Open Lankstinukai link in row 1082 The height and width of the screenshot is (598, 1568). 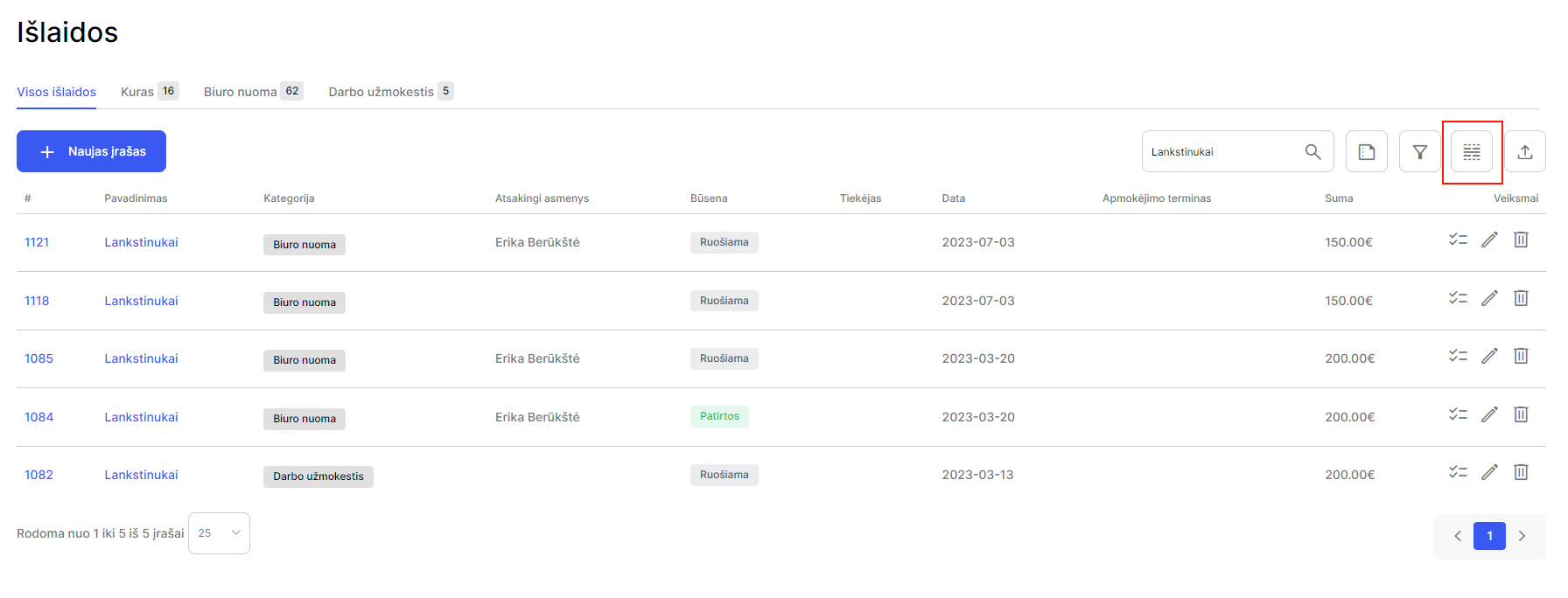(x=141, y=475)
